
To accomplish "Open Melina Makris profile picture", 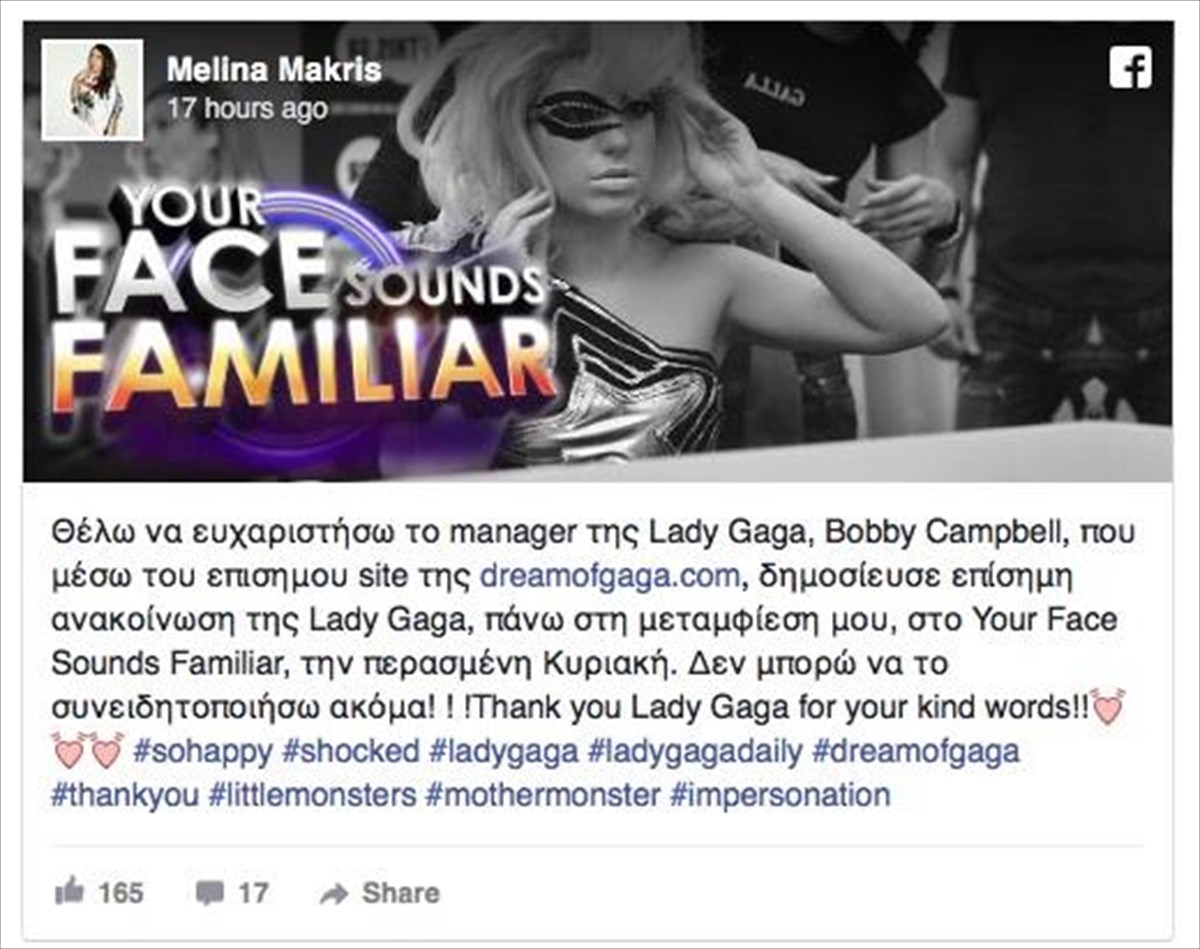I will click(92, 89).
